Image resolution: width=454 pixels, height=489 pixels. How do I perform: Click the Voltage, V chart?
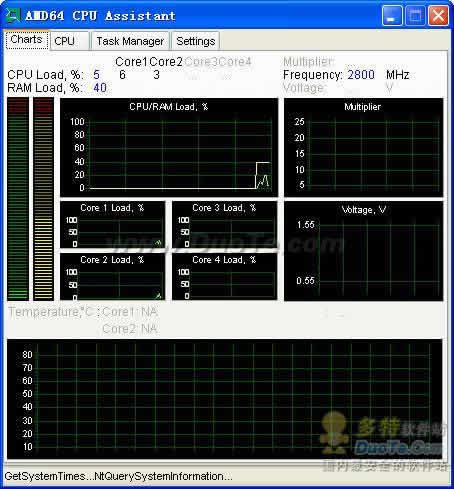(364, 251)
